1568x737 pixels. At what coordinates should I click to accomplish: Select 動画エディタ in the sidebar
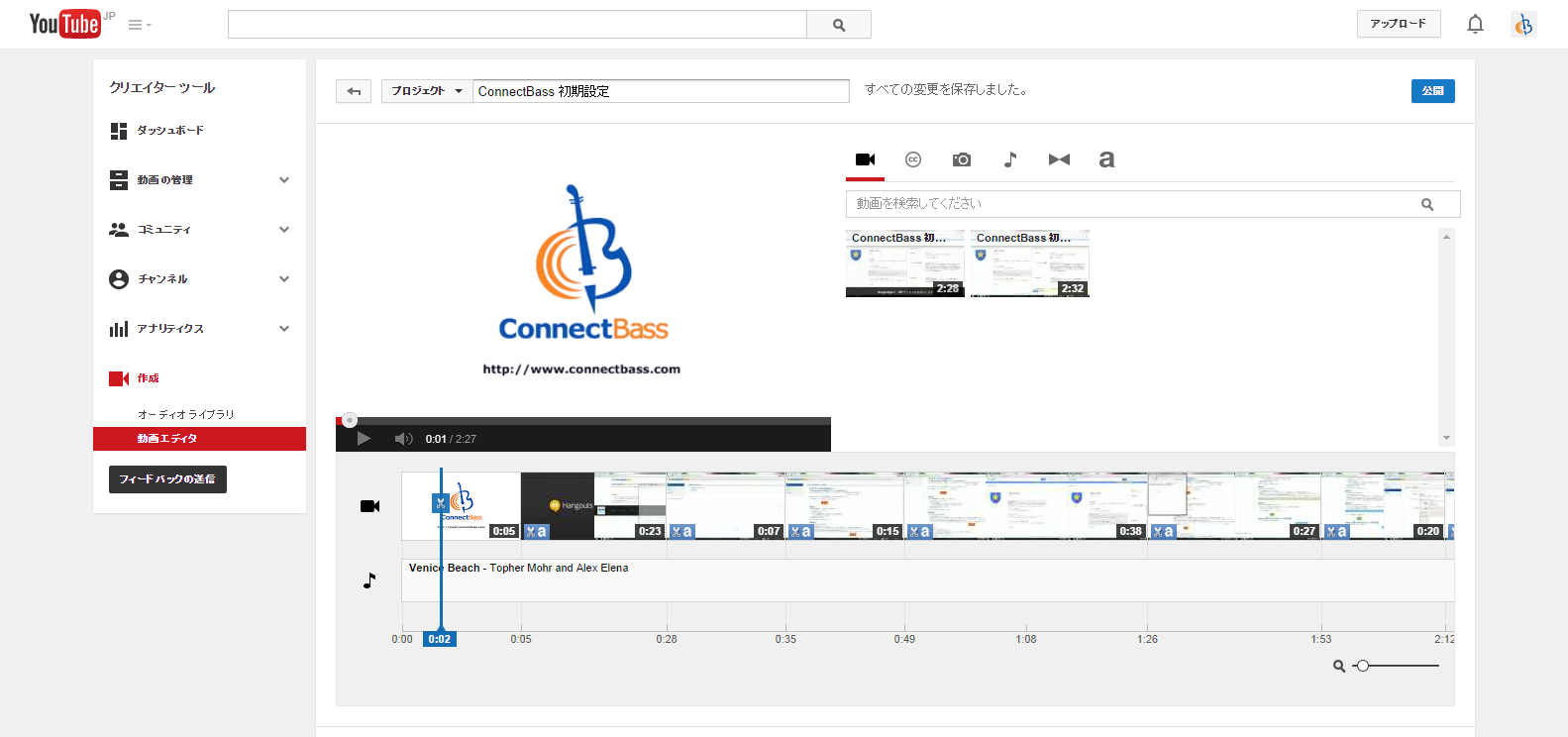click(199, 439)
